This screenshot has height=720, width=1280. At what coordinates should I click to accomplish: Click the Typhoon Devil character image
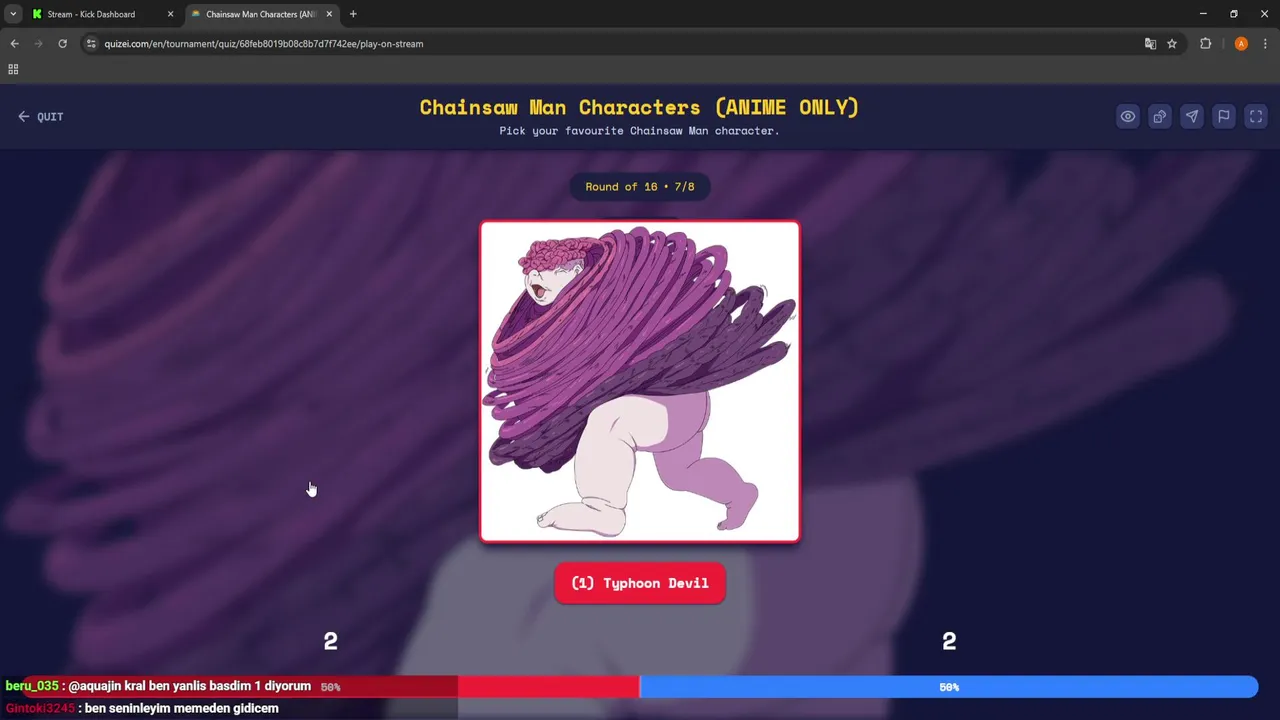point(640,381)
